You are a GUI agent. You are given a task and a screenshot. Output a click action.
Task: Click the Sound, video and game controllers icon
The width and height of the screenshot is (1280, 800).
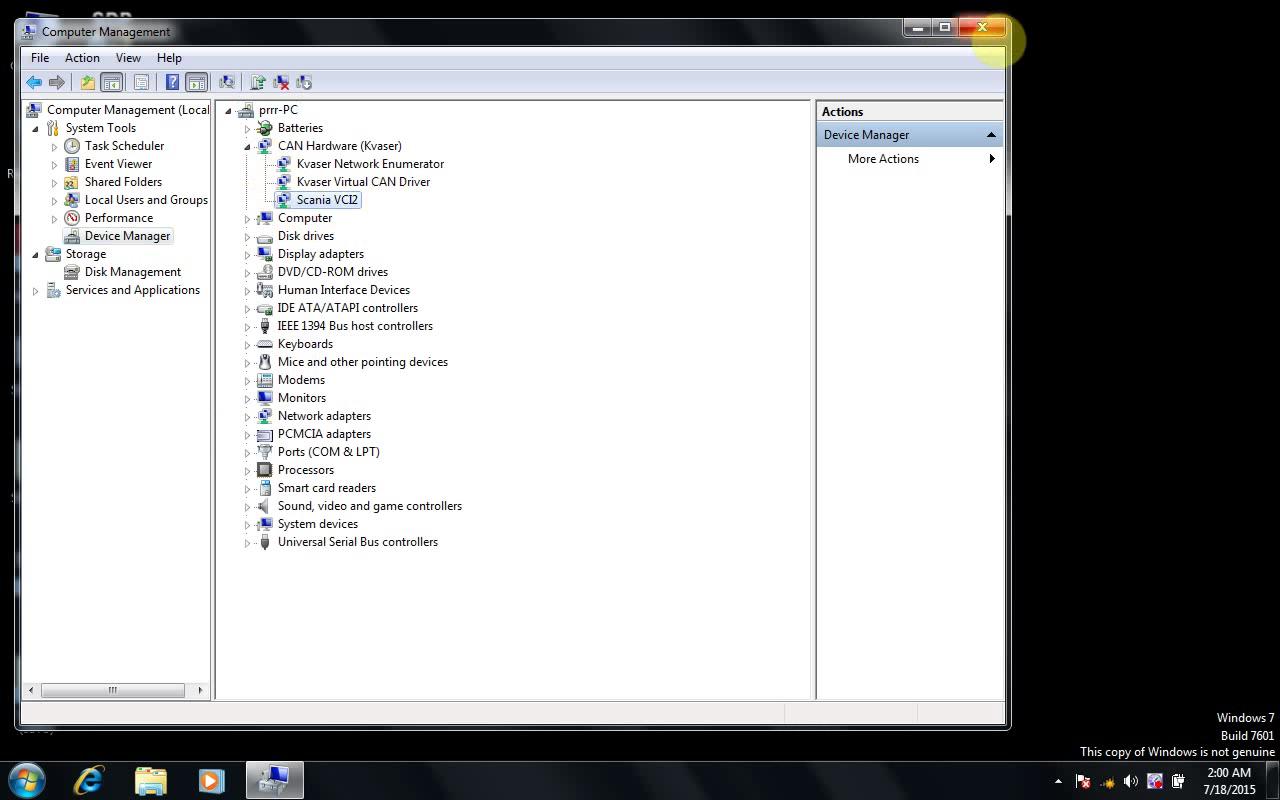[x=265, y=506]
